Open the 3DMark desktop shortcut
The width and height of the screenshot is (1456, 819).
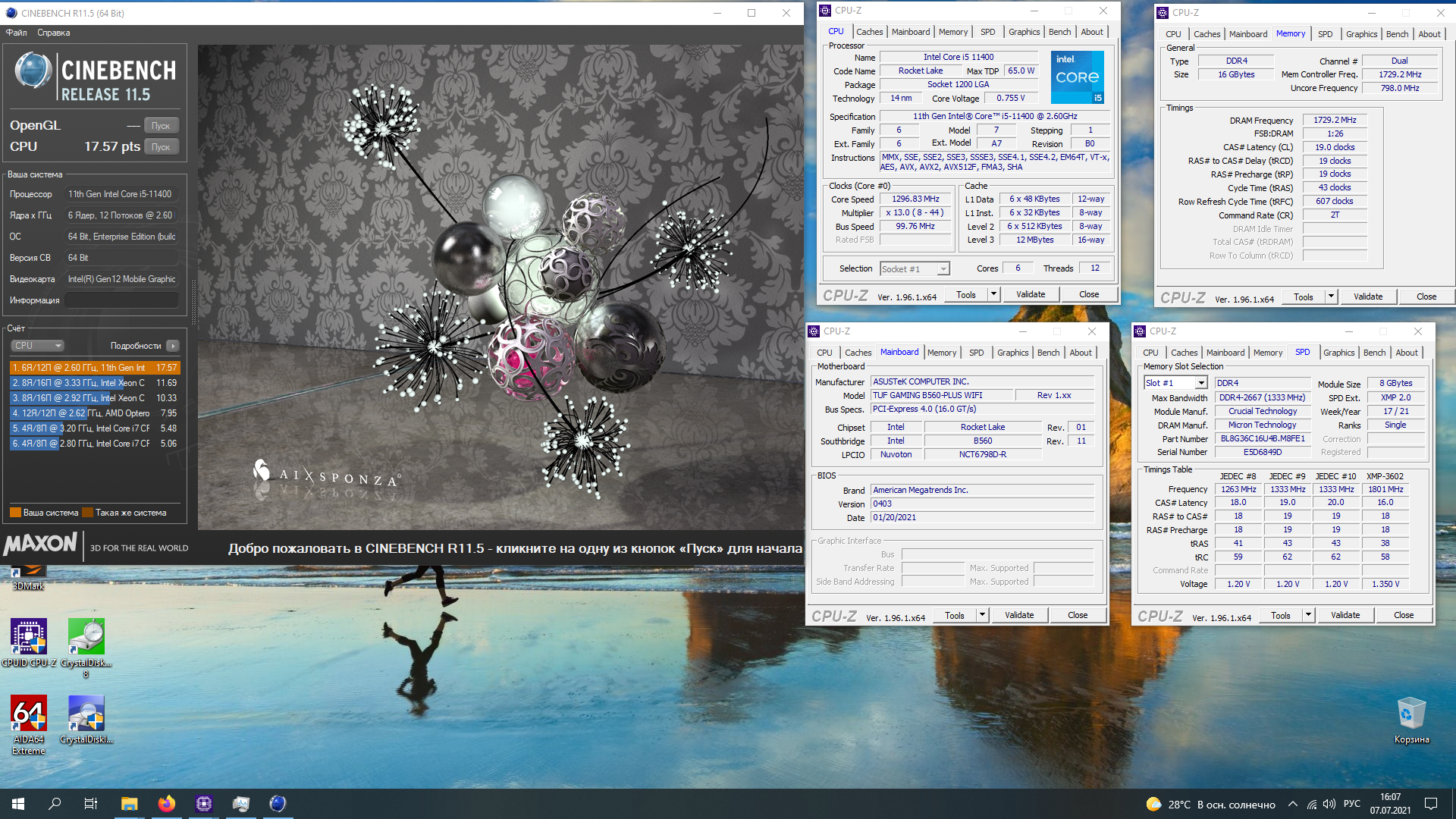(29, 578)
